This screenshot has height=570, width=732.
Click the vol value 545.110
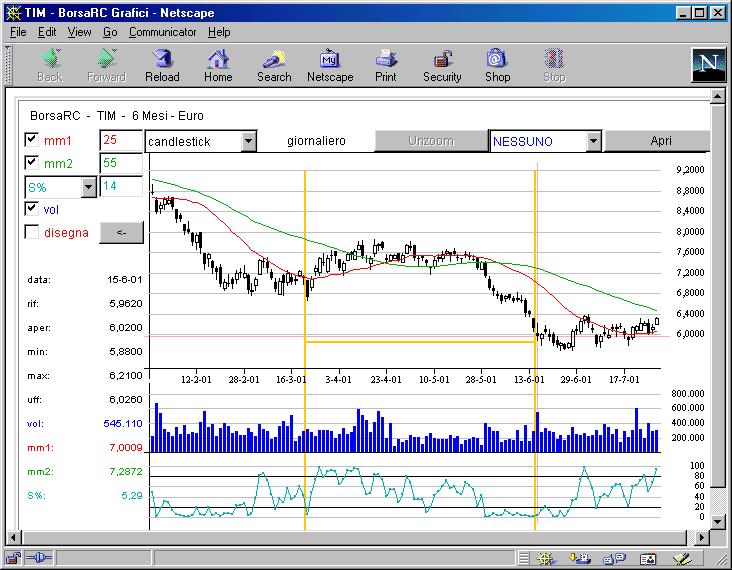coord(123,423)
